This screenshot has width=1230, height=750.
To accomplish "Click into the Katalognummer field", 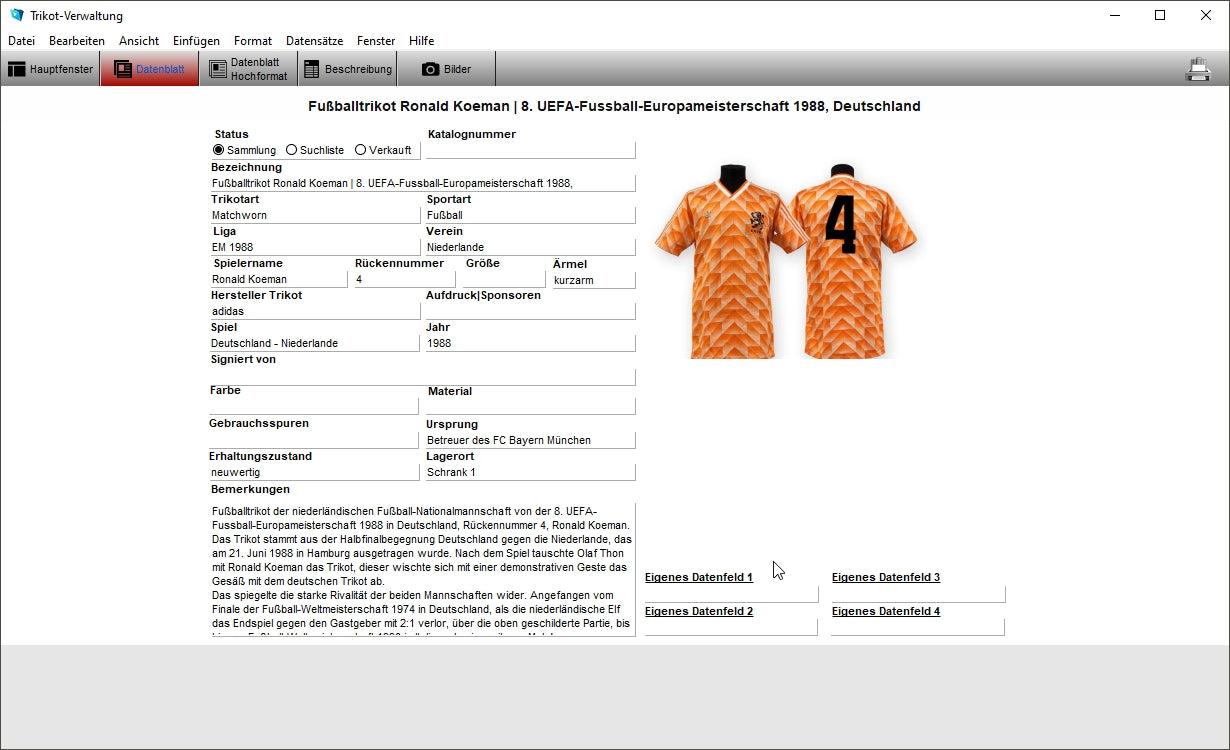I will click(530, 151).
